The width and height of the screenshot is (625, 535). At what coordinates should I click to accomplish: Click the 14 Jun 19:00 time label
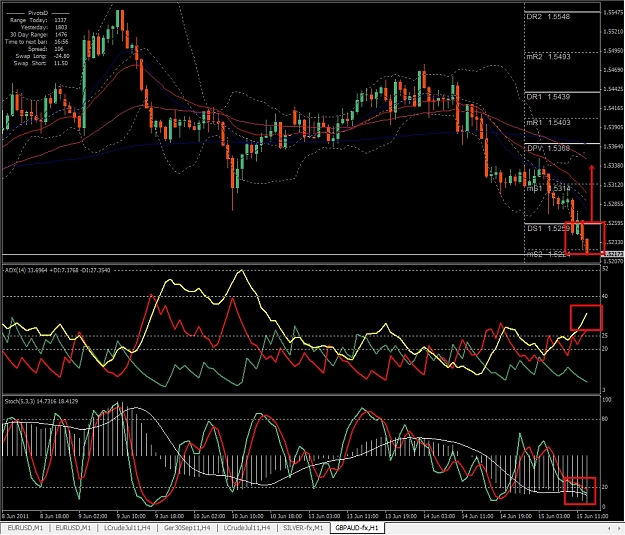tap(516, 516)
